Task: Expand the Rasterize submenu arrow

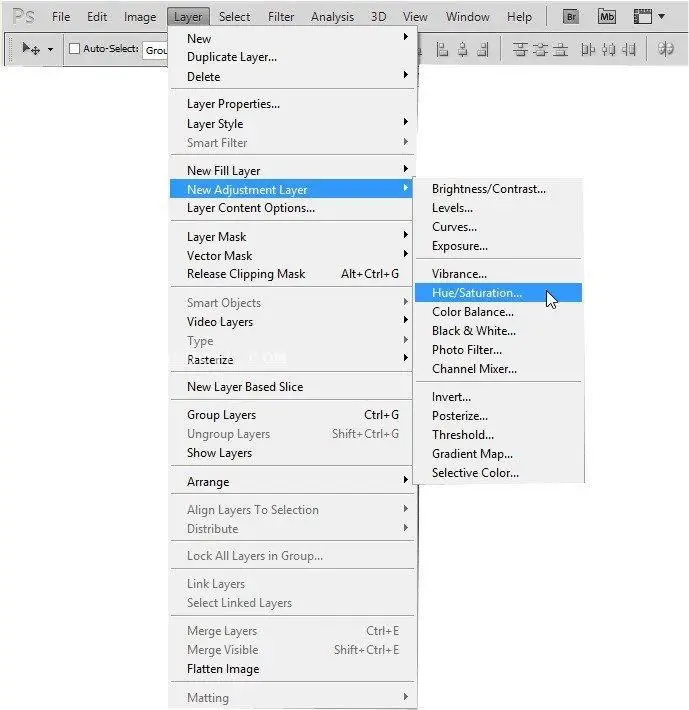Action: click(406, 358)
